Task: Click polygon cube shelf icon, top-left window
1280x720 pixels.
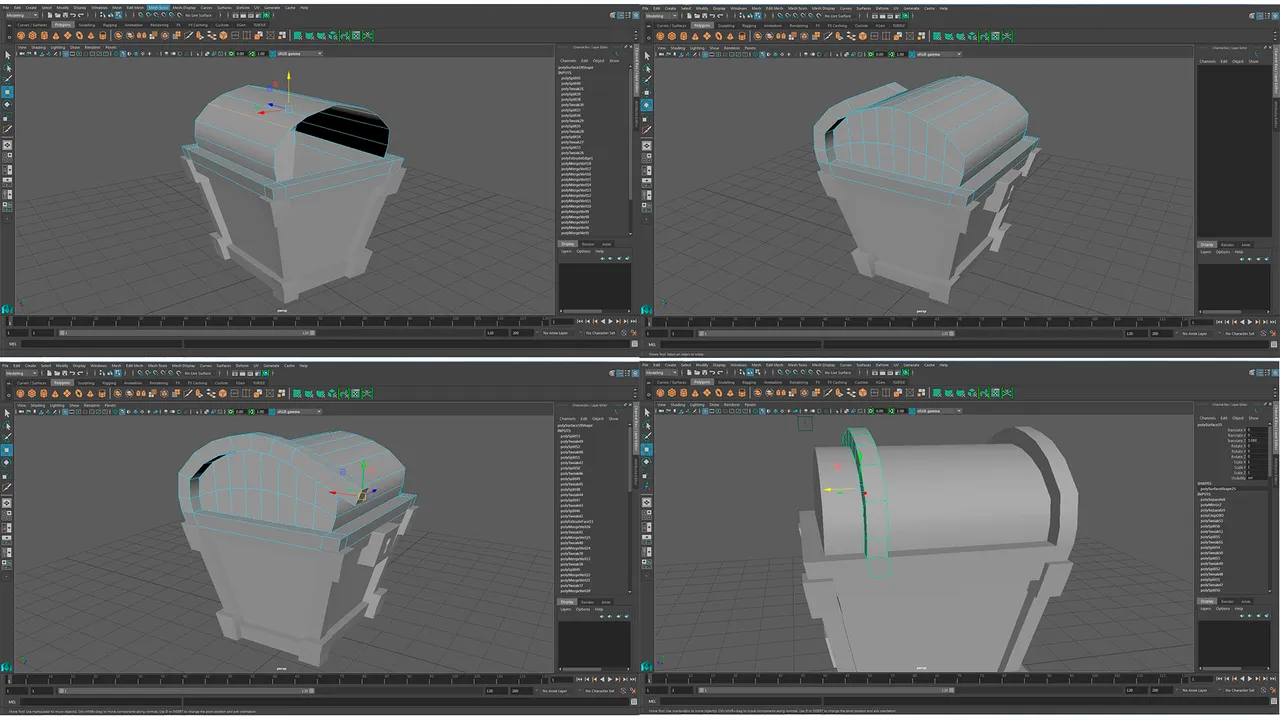Action: pos(33,34)
